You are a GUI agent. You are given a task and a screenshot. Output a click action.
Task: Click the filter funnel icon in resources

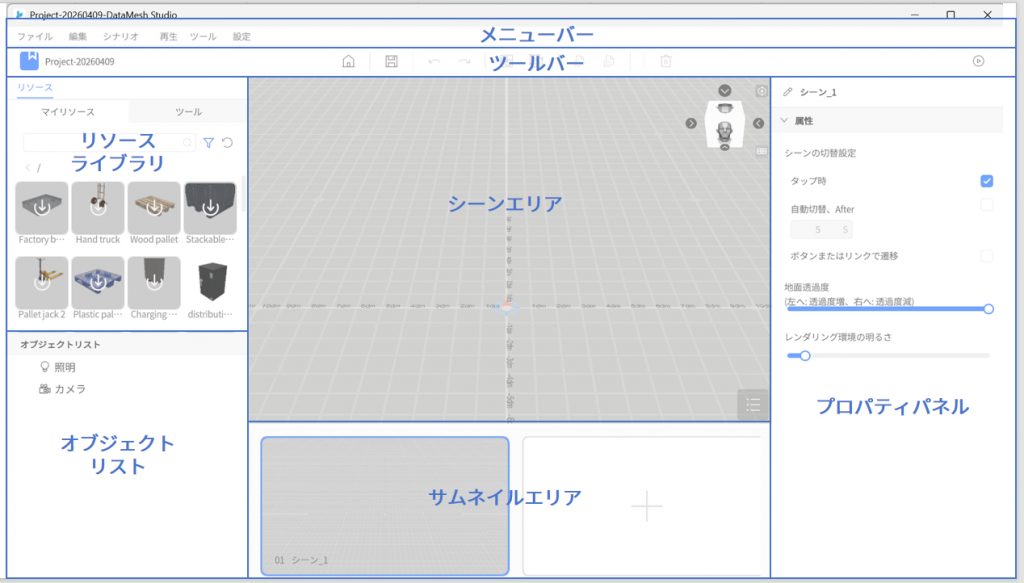point(208,143)
